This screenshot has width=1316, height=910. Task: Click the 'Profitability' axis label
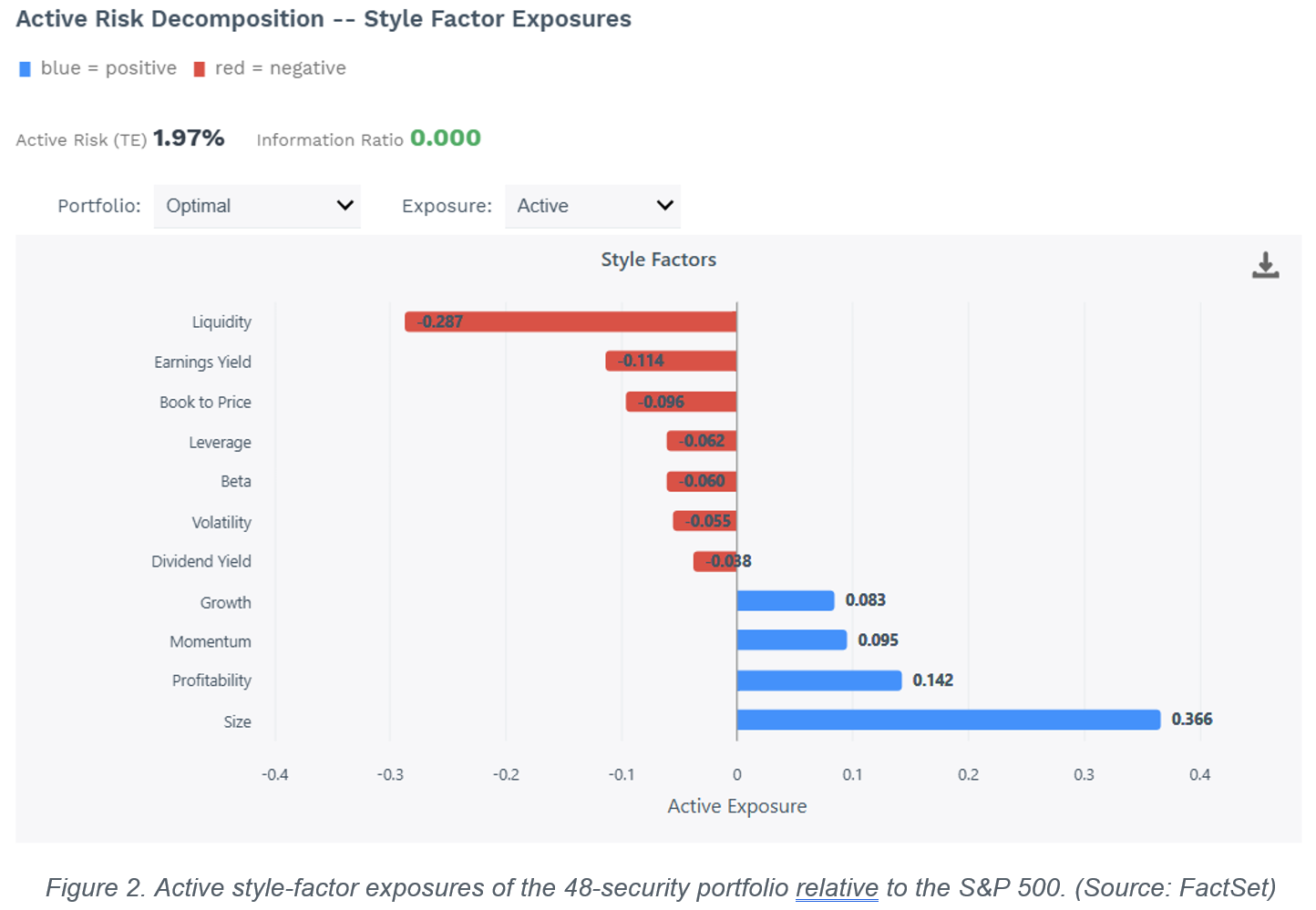(211, 681)
